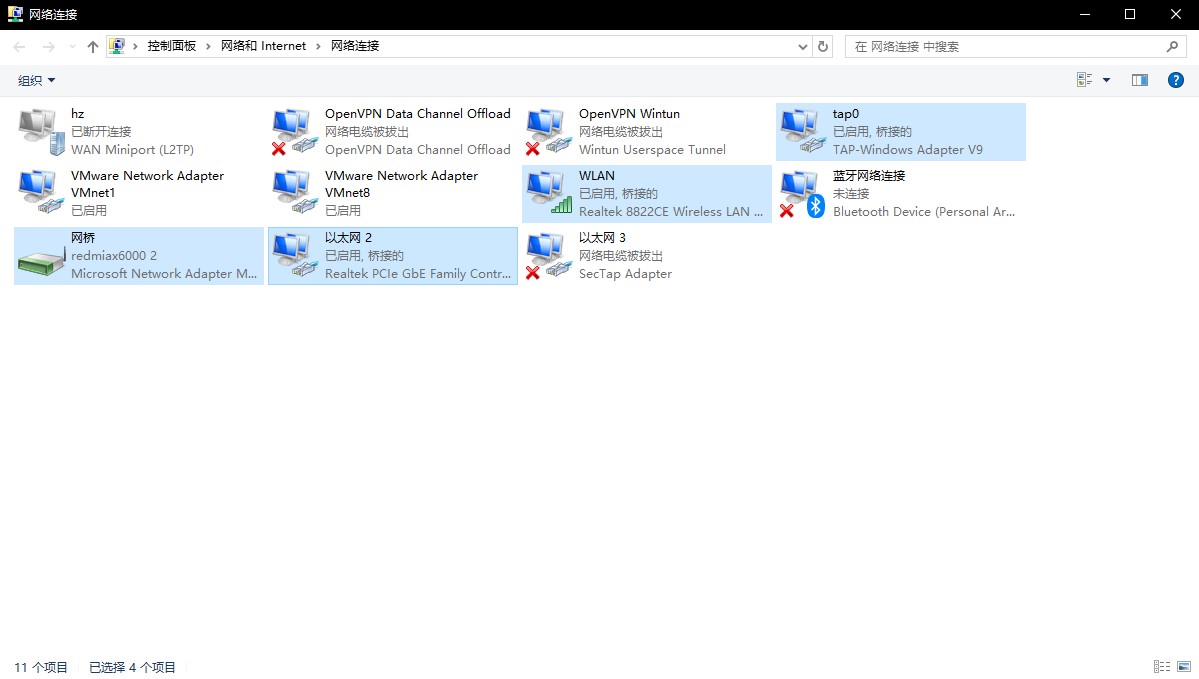Click 网络和 Internet in the breadcrumb path
The height and width of the screenshot is (679, 1199).
(x=263, y=46)
